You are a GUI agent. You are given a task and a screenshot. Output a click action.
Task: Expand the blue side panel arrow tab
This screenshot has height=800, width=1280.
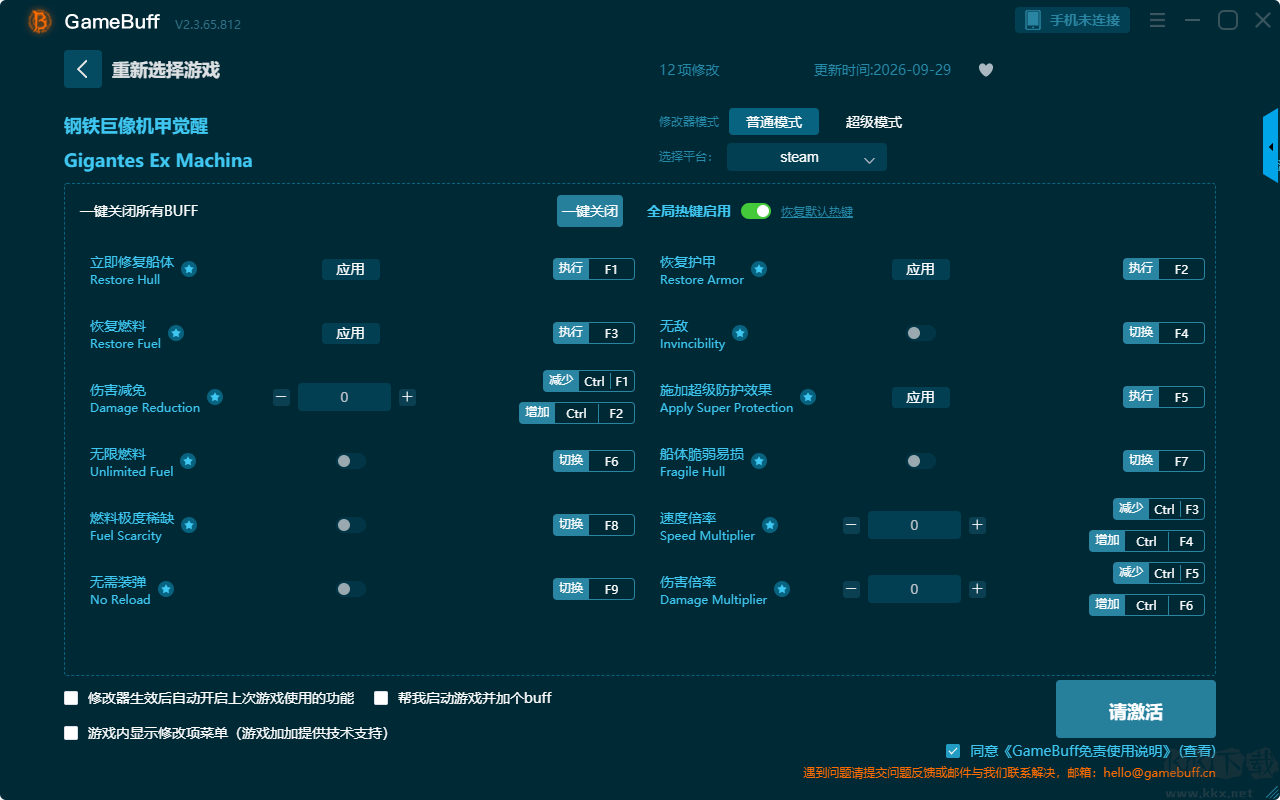(x=1271, y=146)
